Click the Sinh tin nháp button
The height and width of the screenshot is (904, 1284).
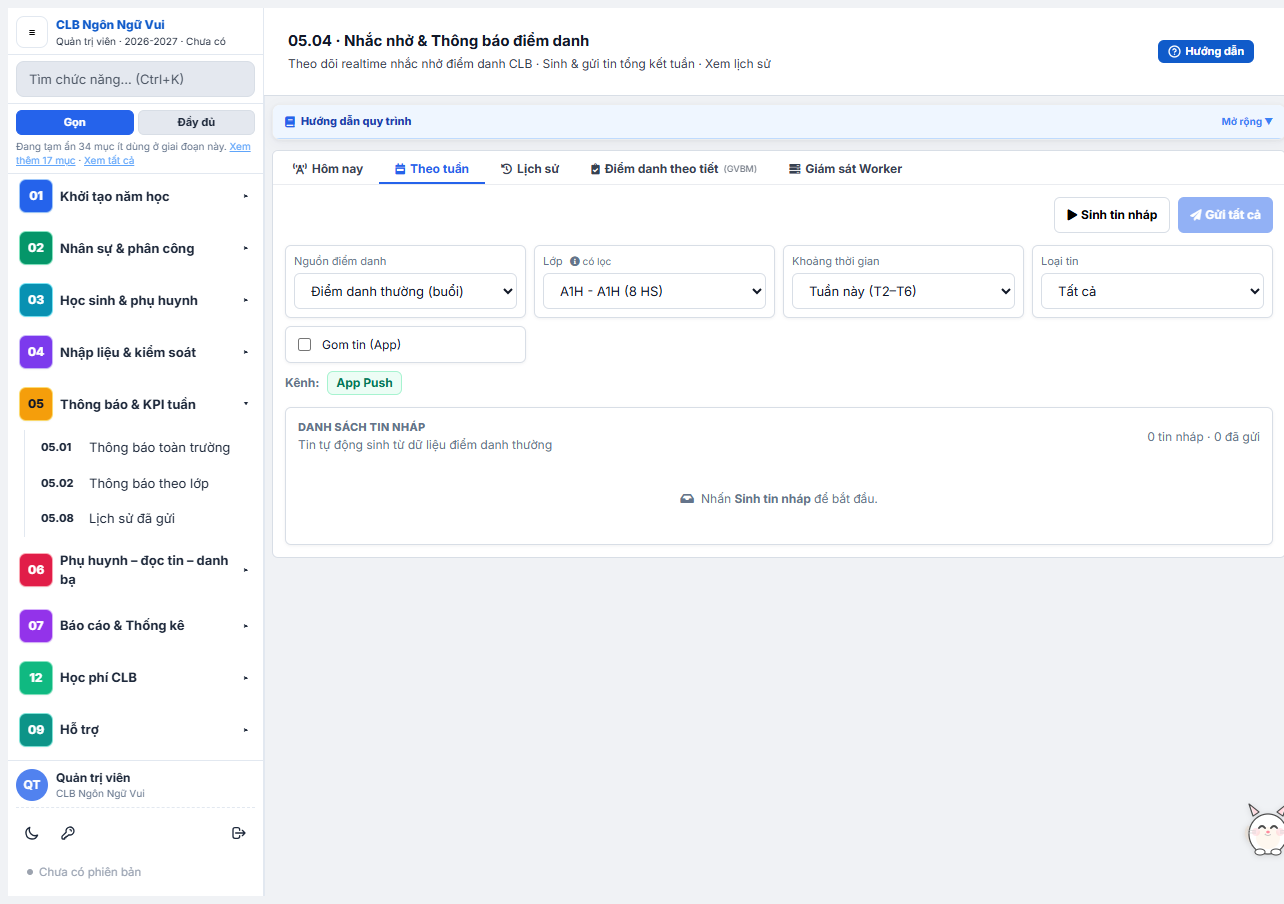click(x=1112, y=215)
